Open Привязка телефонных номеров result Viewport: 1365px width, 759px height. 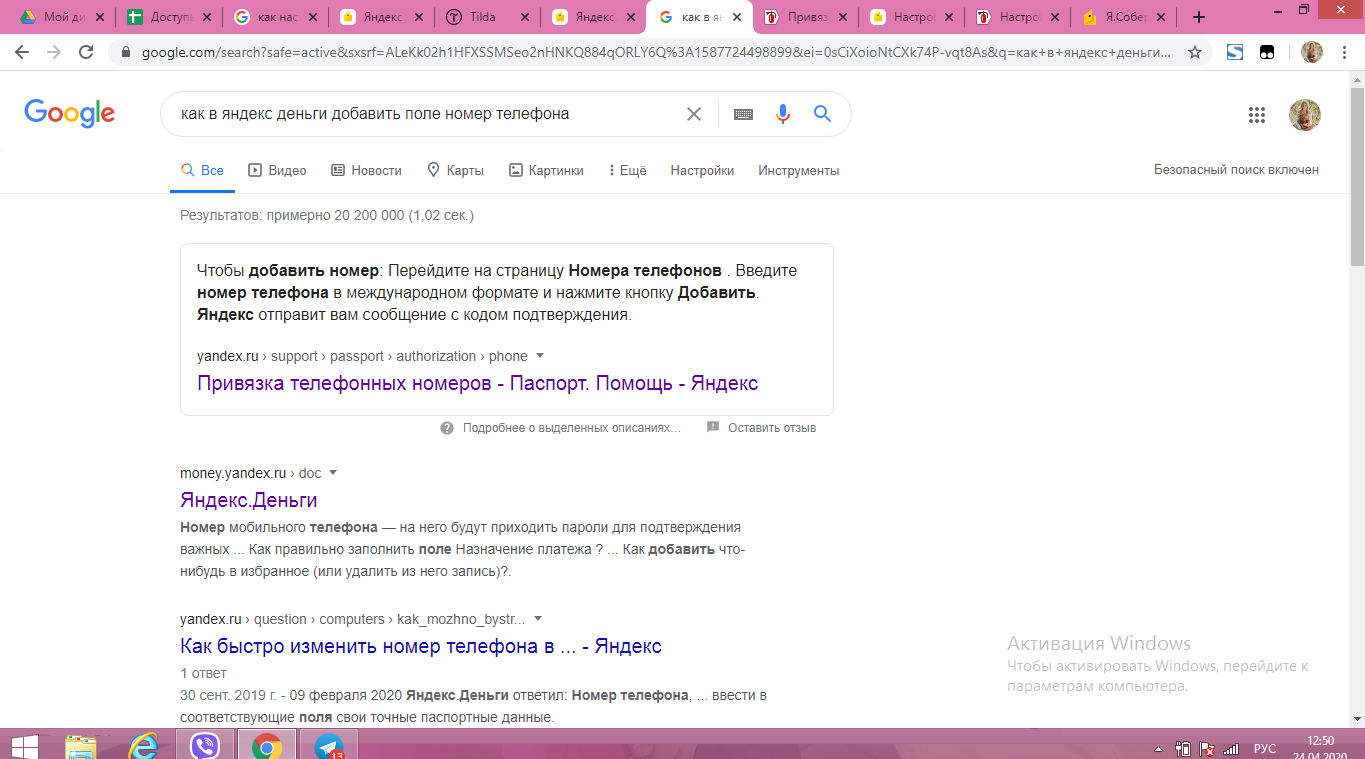pos(477,383)
